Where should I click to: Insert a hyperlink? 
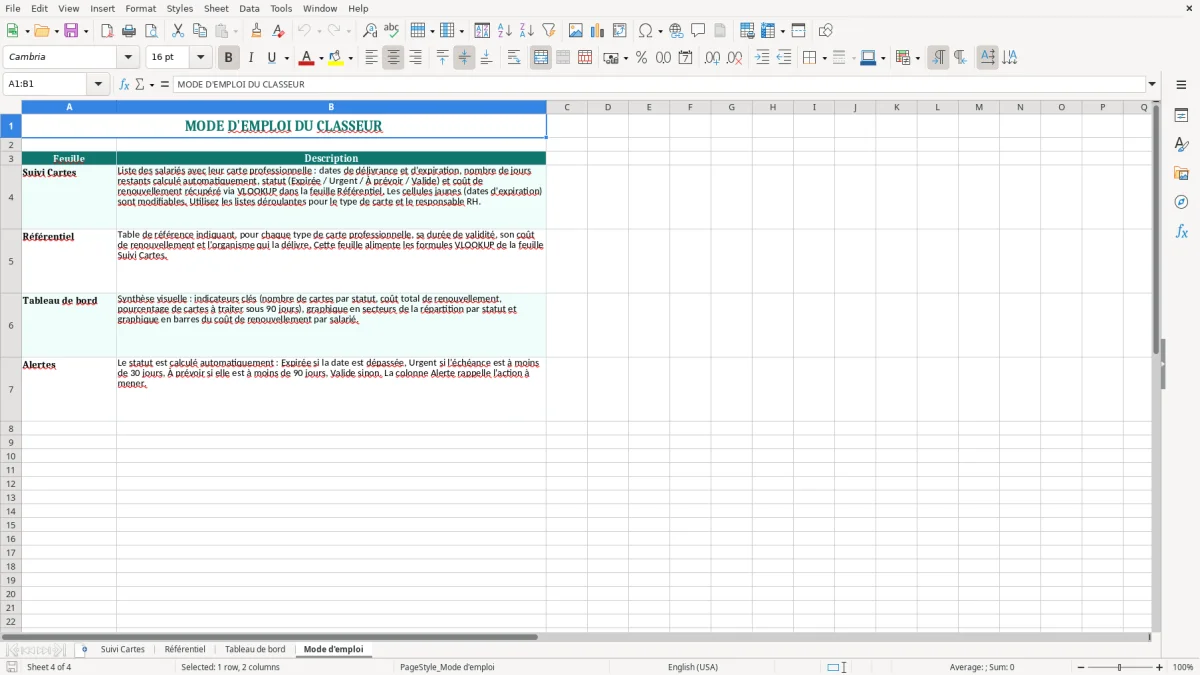[x=676, y=31]
